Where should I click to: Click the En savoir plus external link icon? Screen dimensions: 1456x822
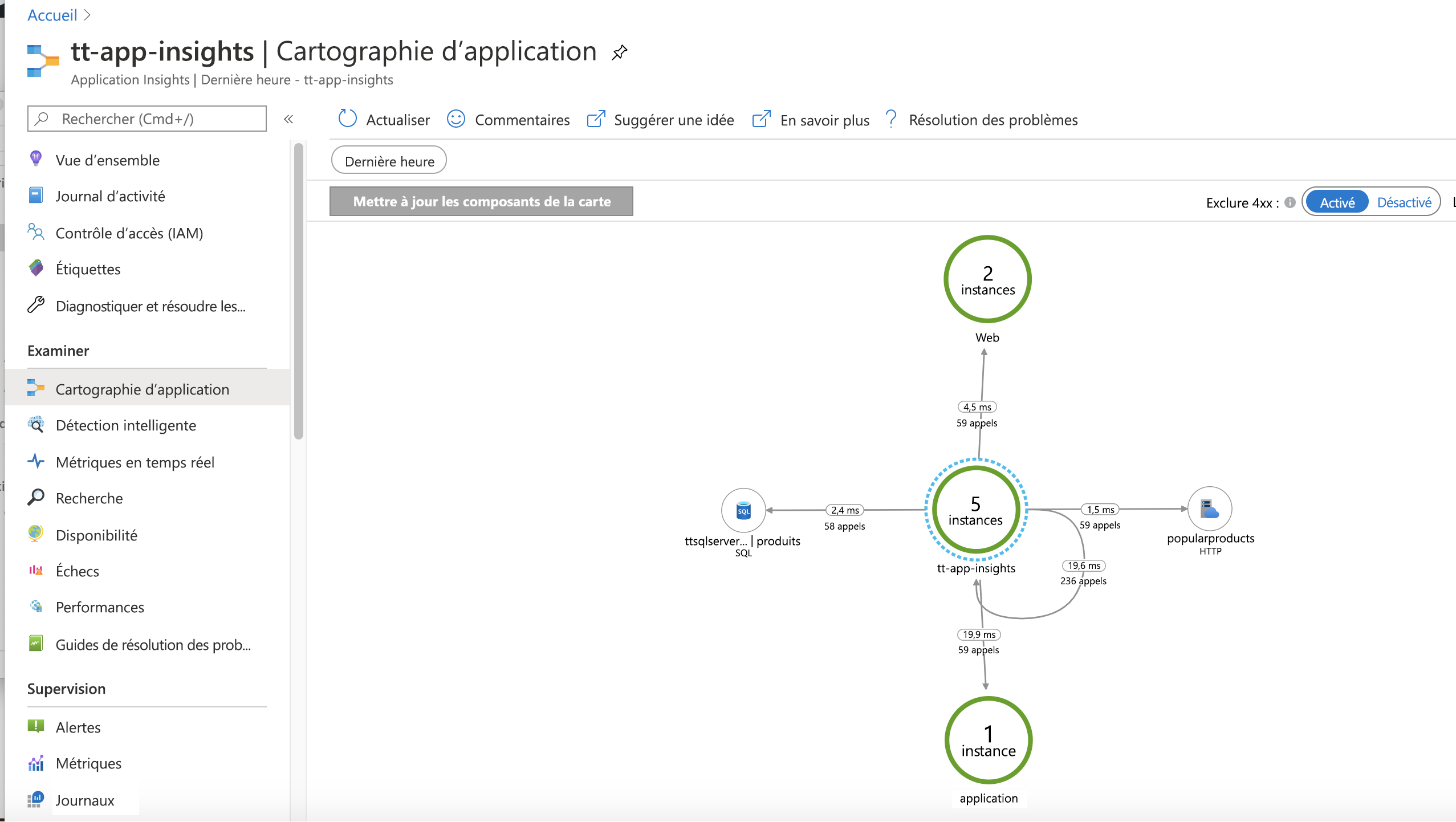pyautogui.click(x=762, y=119)
